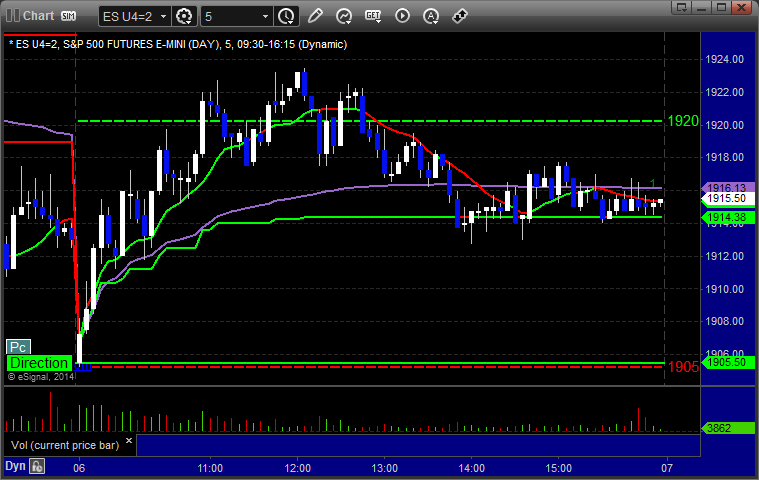Close the Vol study tab
759x480 pixels.
click(x=128, y=438)
